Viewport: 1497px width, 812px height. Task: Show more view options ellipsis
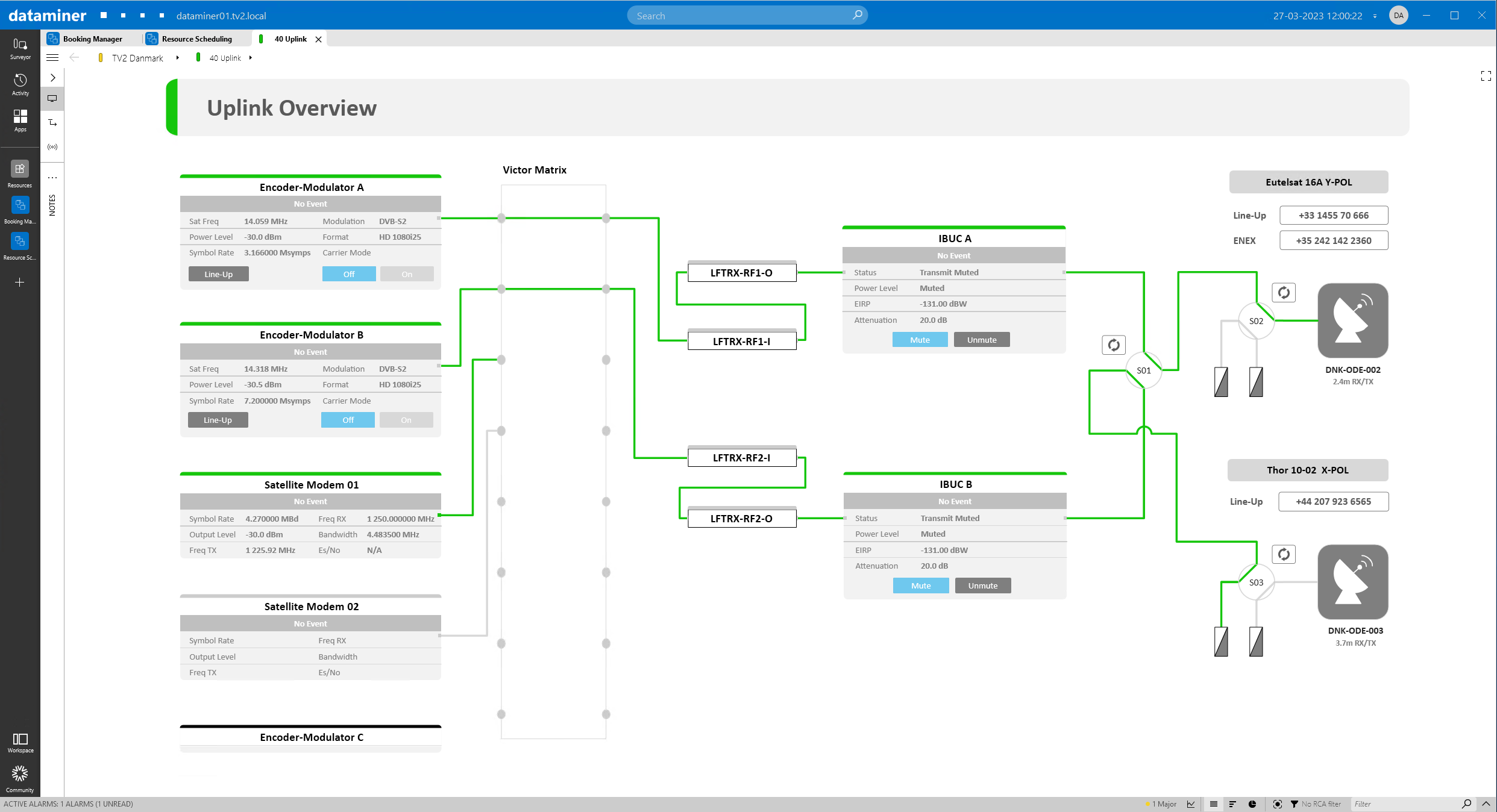[x=52, y=178]
